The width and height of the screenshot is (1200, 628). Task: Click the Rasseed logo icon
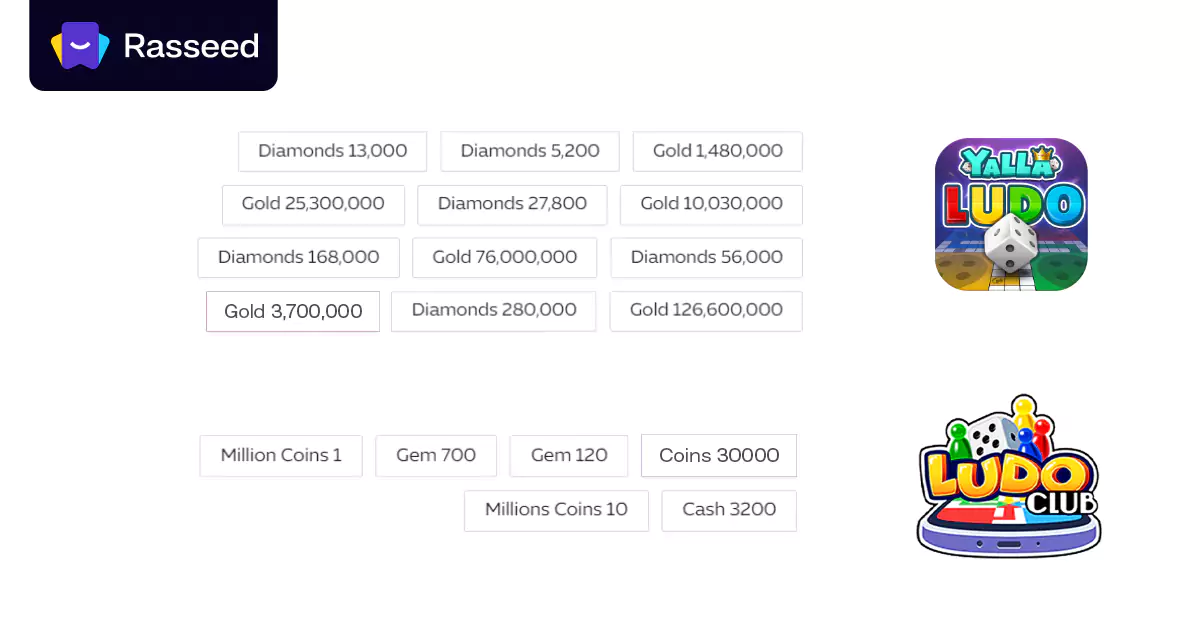click(x=80, y=45)
